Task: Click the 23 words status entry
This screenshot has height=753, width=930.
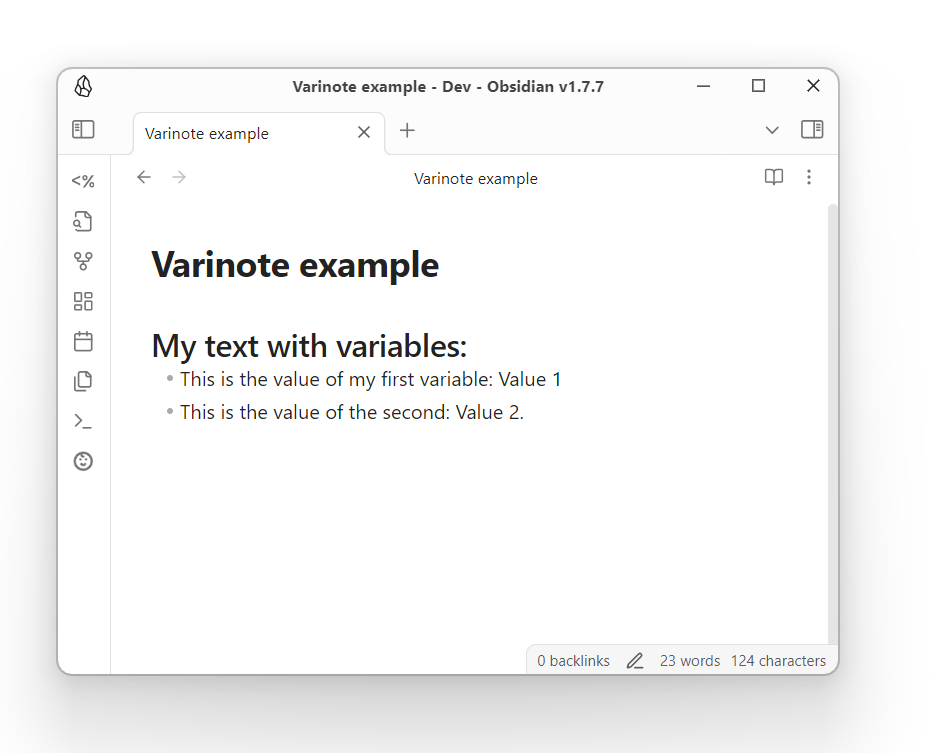Action: click(x=690, y=661)
